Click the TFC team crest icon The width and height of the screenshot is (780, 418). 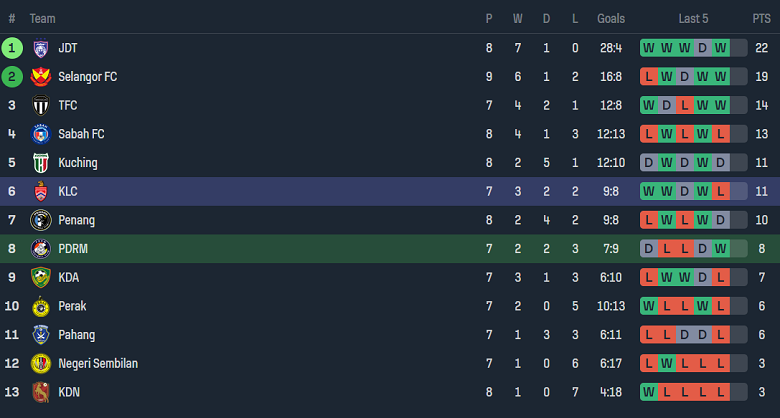(41, 105)
